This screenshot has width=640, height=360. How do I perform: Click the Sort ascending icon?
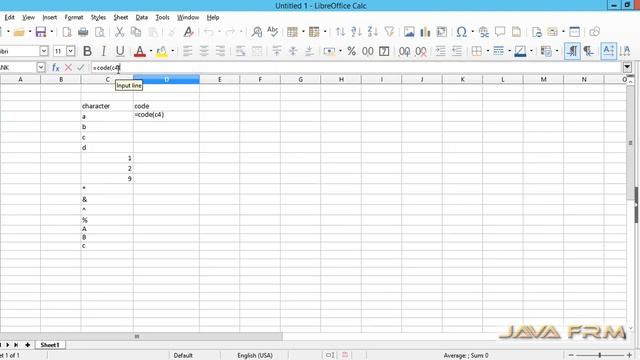356,32
